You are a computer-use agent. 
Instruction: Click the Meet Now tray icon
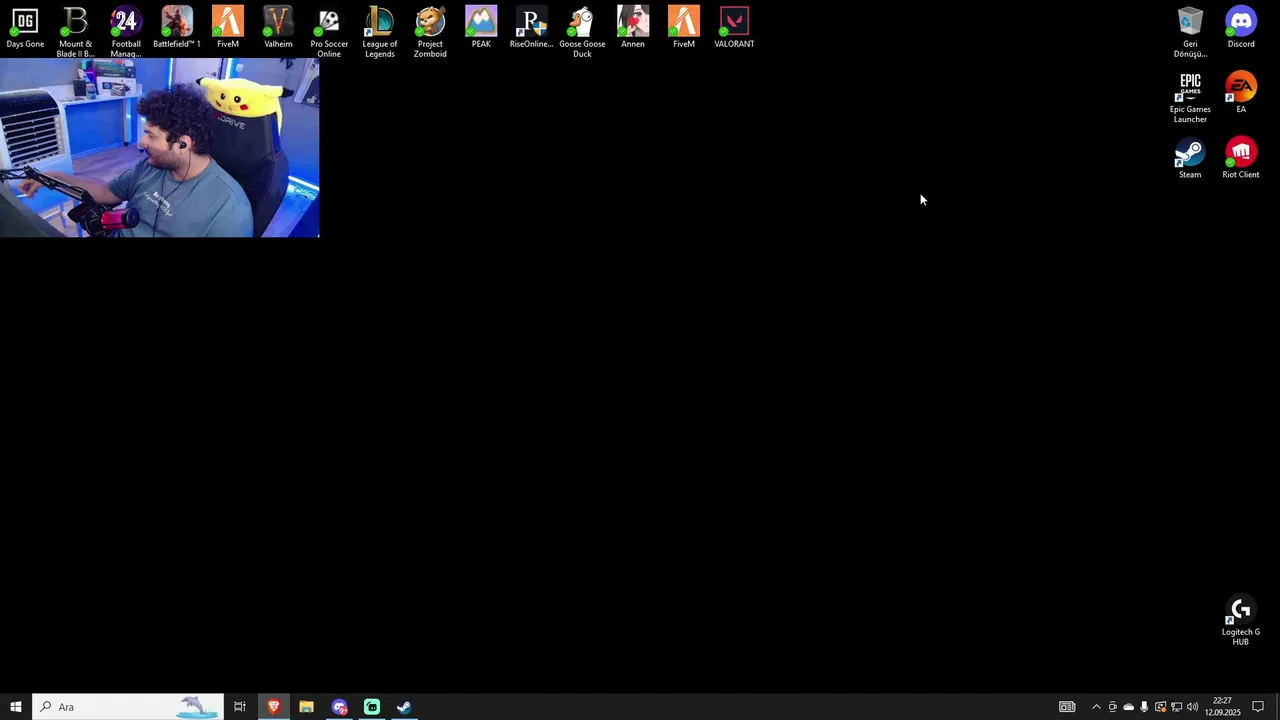click(x=1112, y=707)
